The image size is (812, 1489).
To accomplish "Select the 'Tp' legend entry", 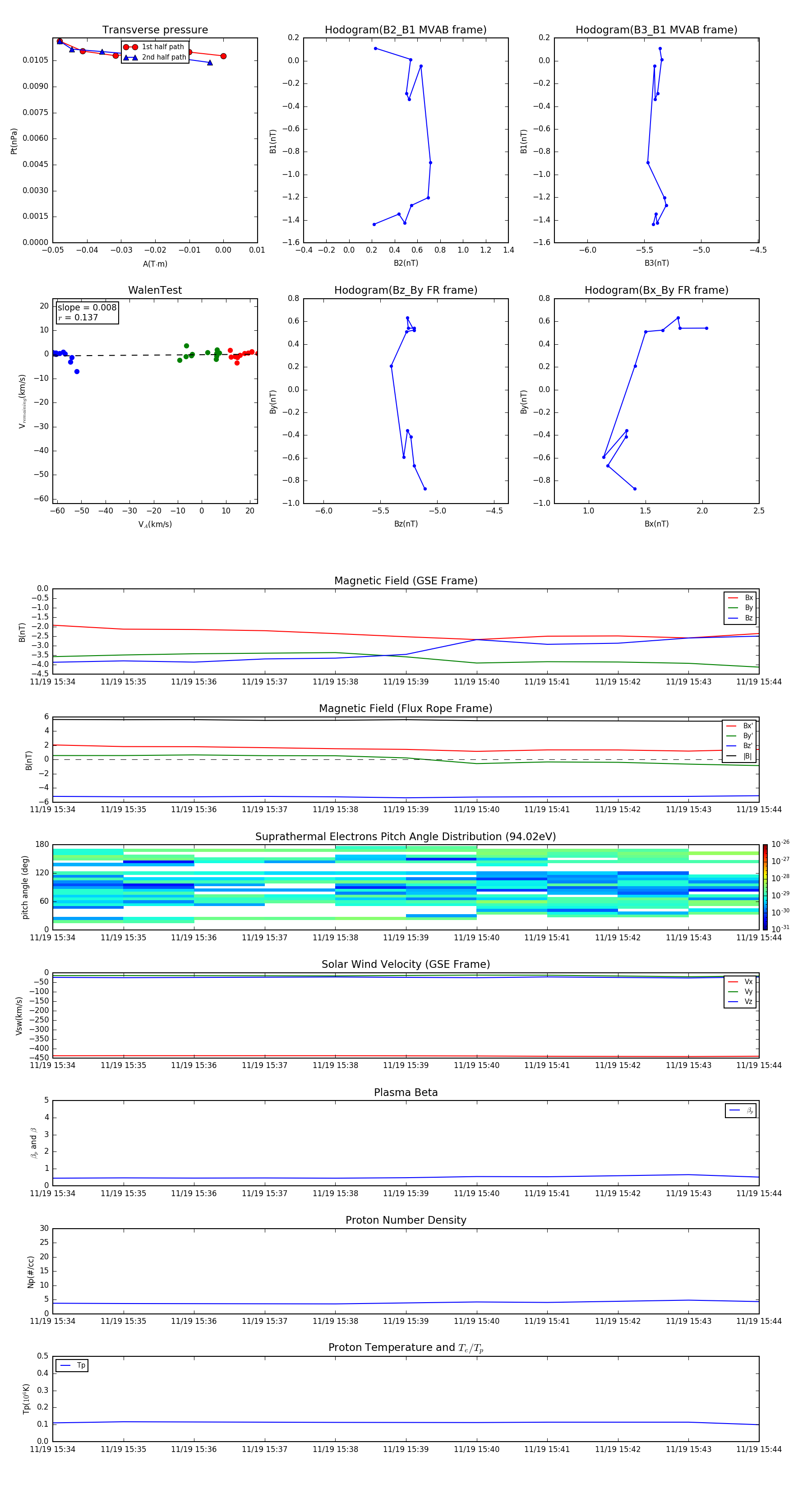I will (72, 1365).
